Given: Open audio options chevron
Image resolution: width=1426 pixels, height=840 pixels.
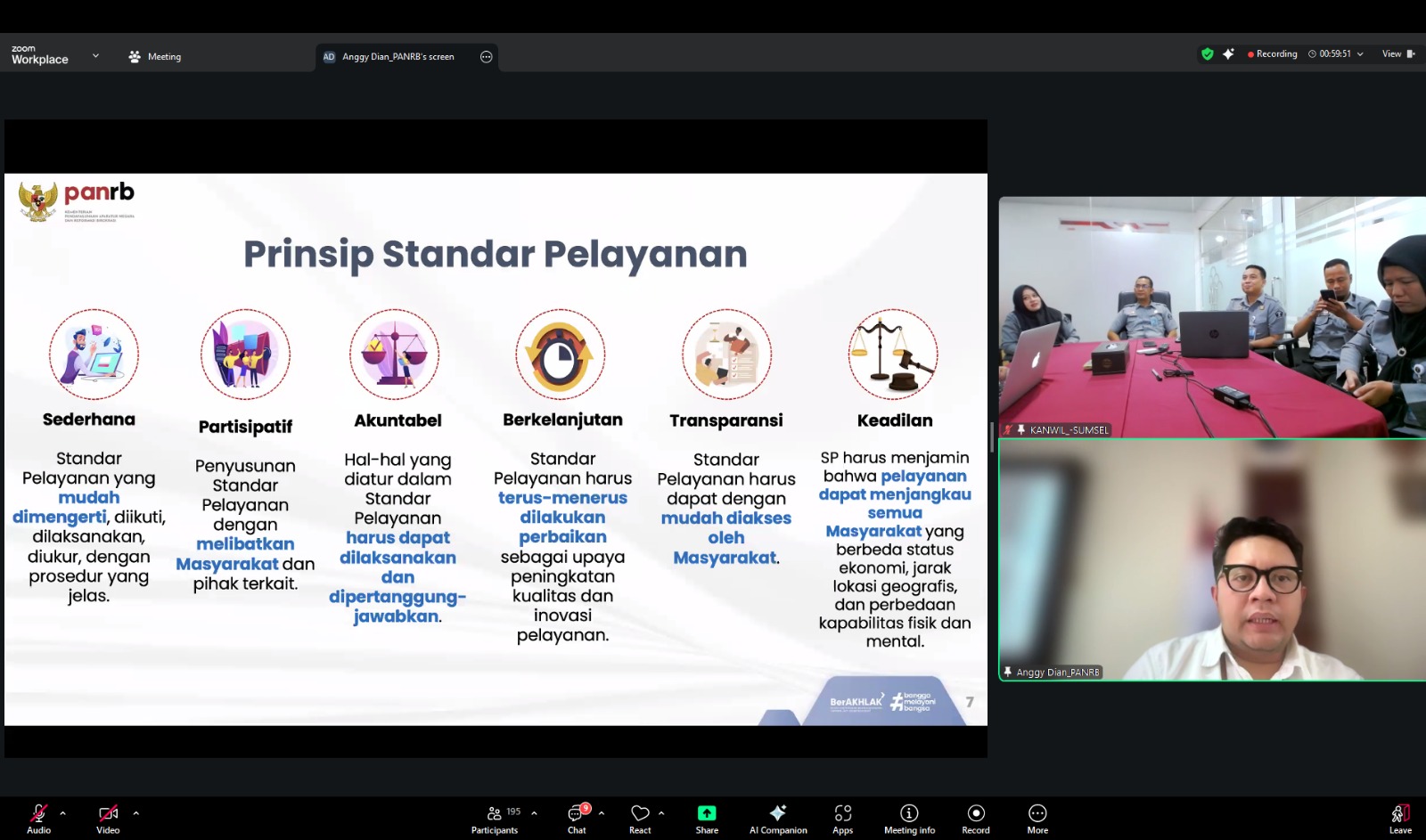Looking at the screenshot, I should point(62,813).
